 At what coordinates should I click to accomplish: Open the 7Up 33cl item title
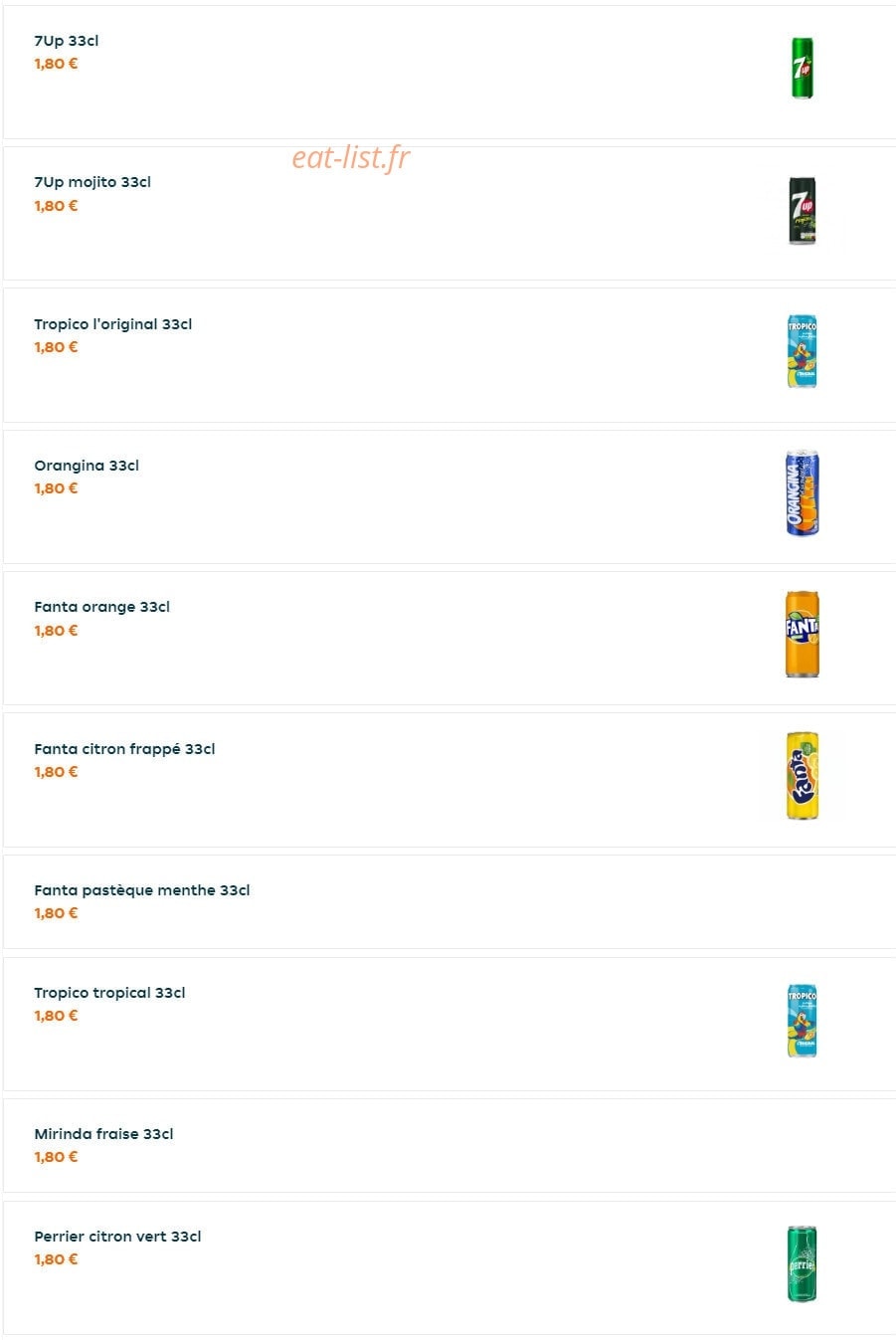coord(67,41)
